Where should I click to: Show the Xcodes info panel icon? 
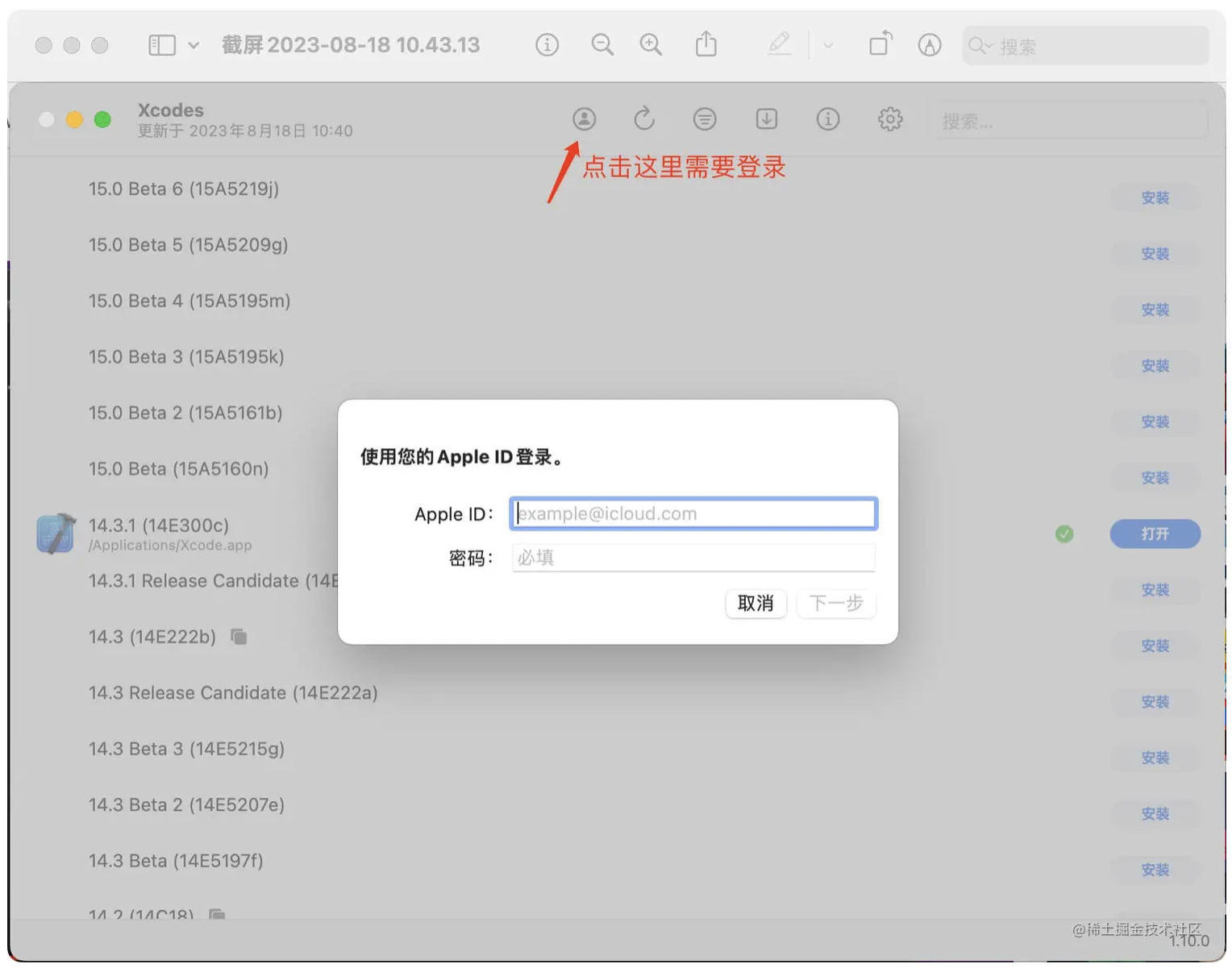click(827, 119)
